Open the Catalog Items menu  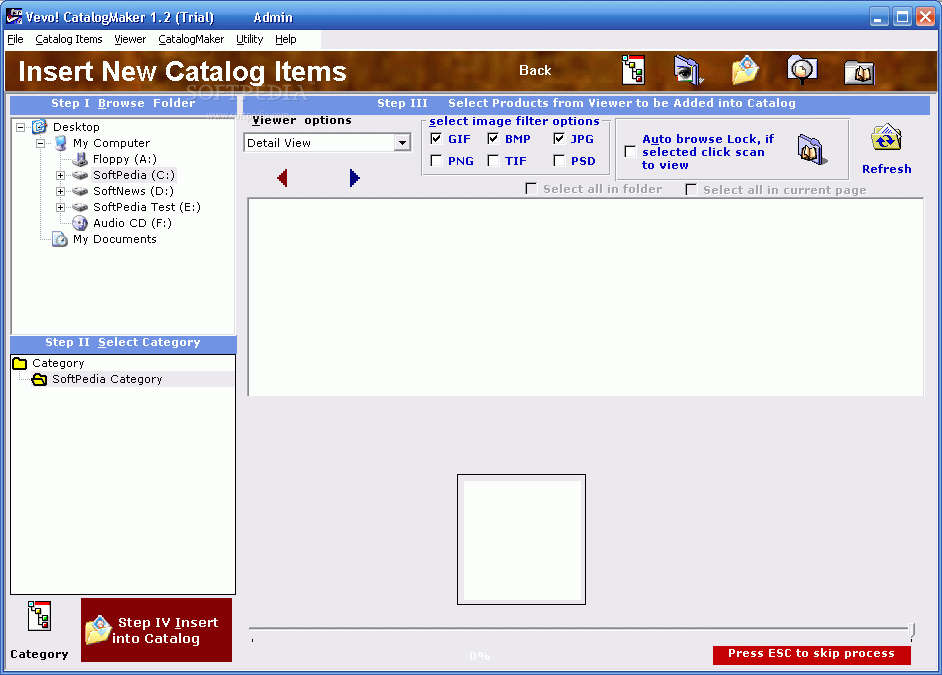coord(69,39)
